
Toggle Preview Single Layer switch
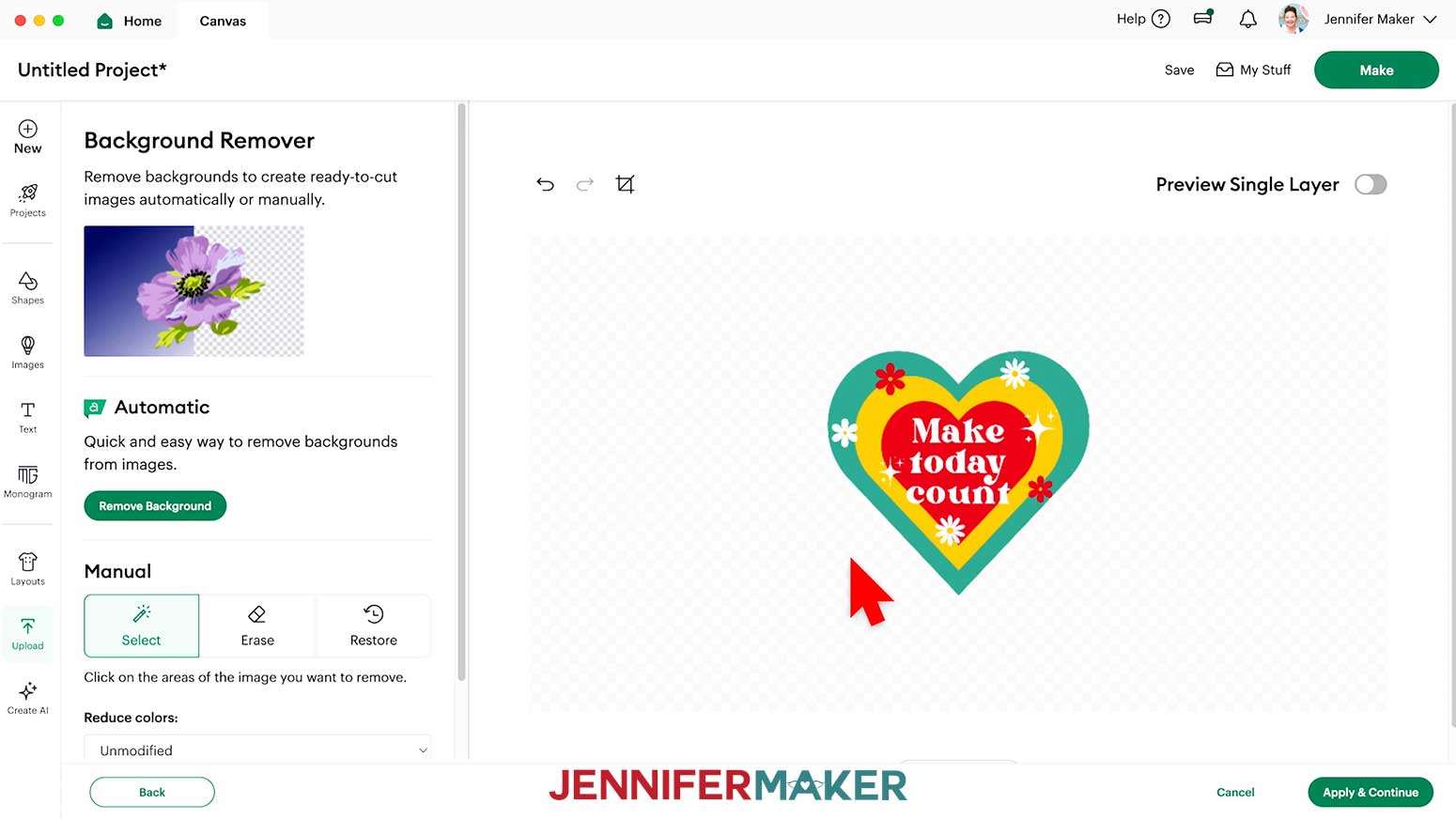click(x=1371, y=184)
